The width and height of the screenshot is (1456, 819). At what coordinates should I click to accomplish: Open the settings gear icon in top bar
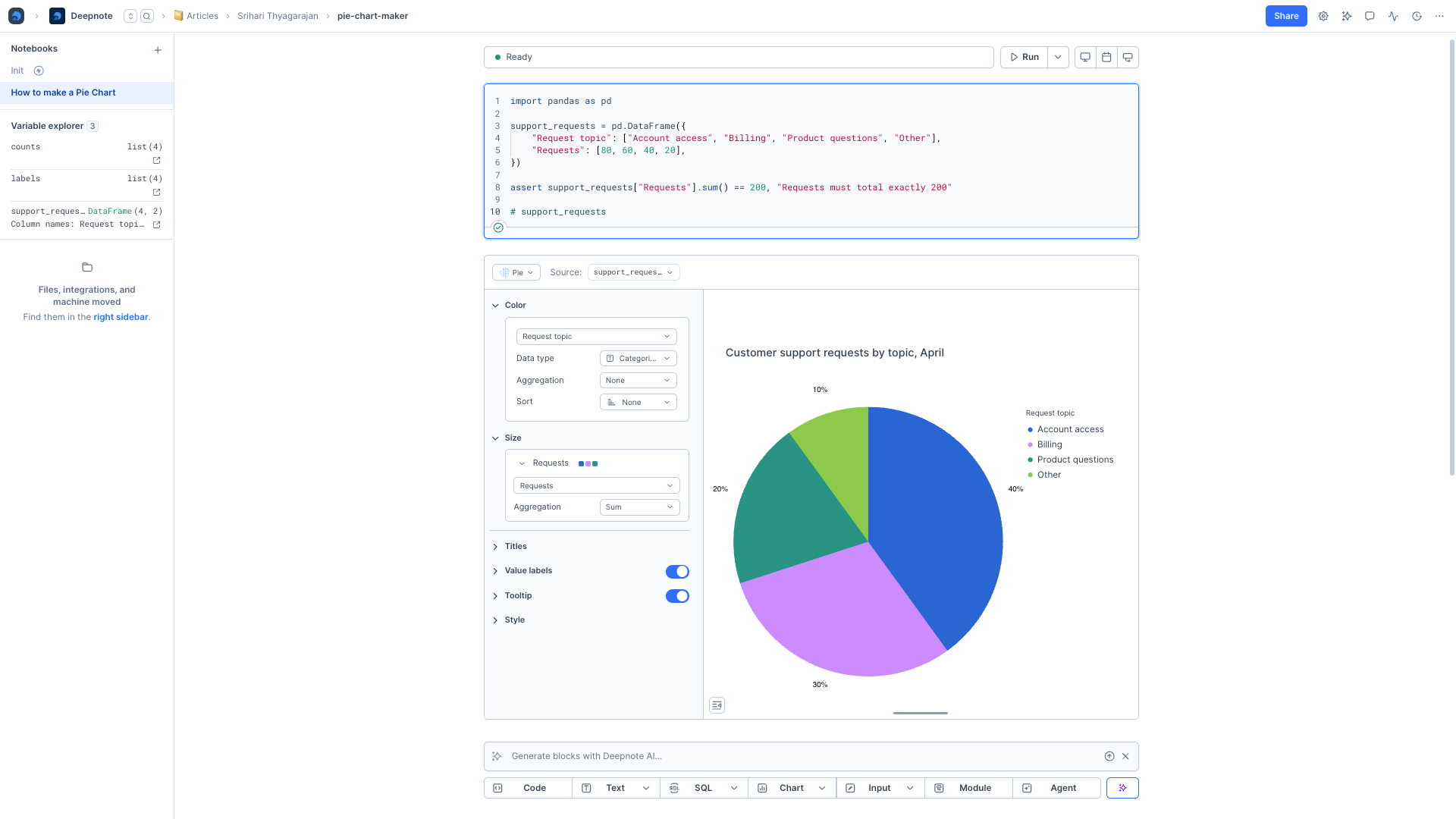[1323, 16]
